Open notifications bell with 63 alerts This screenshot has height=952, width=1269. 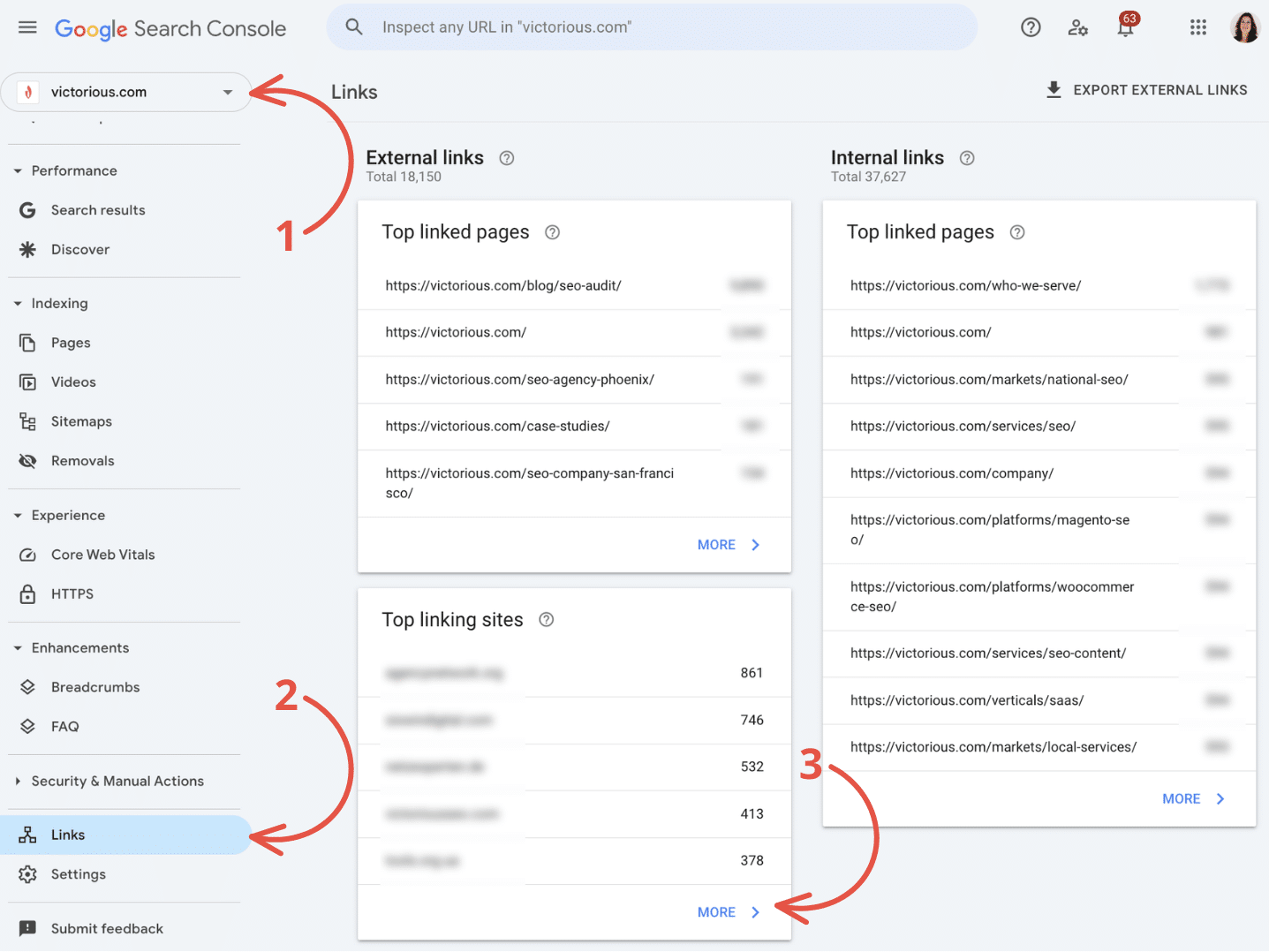pyautogui.click(x=1126, y=26)
